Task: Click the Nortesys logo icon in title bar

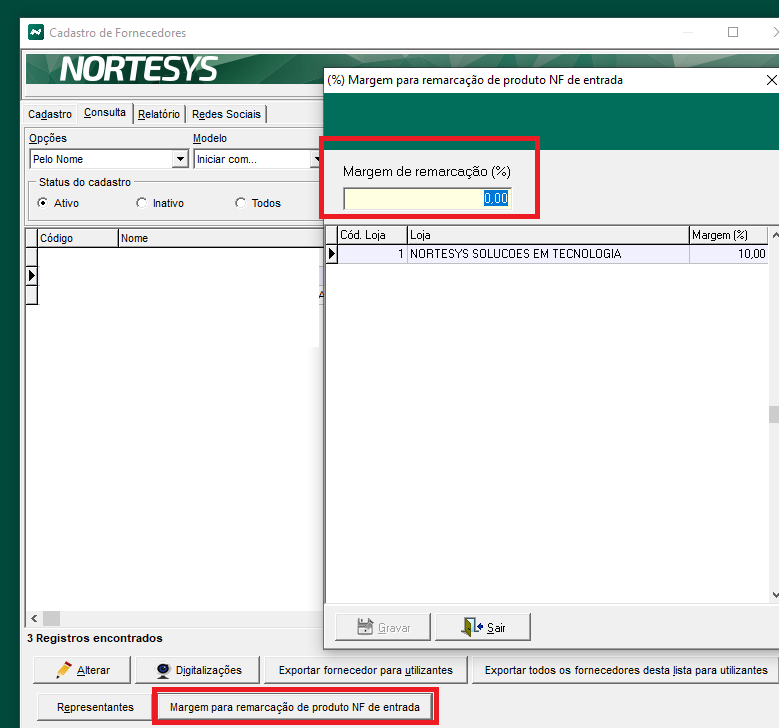Action: [36, 33]
